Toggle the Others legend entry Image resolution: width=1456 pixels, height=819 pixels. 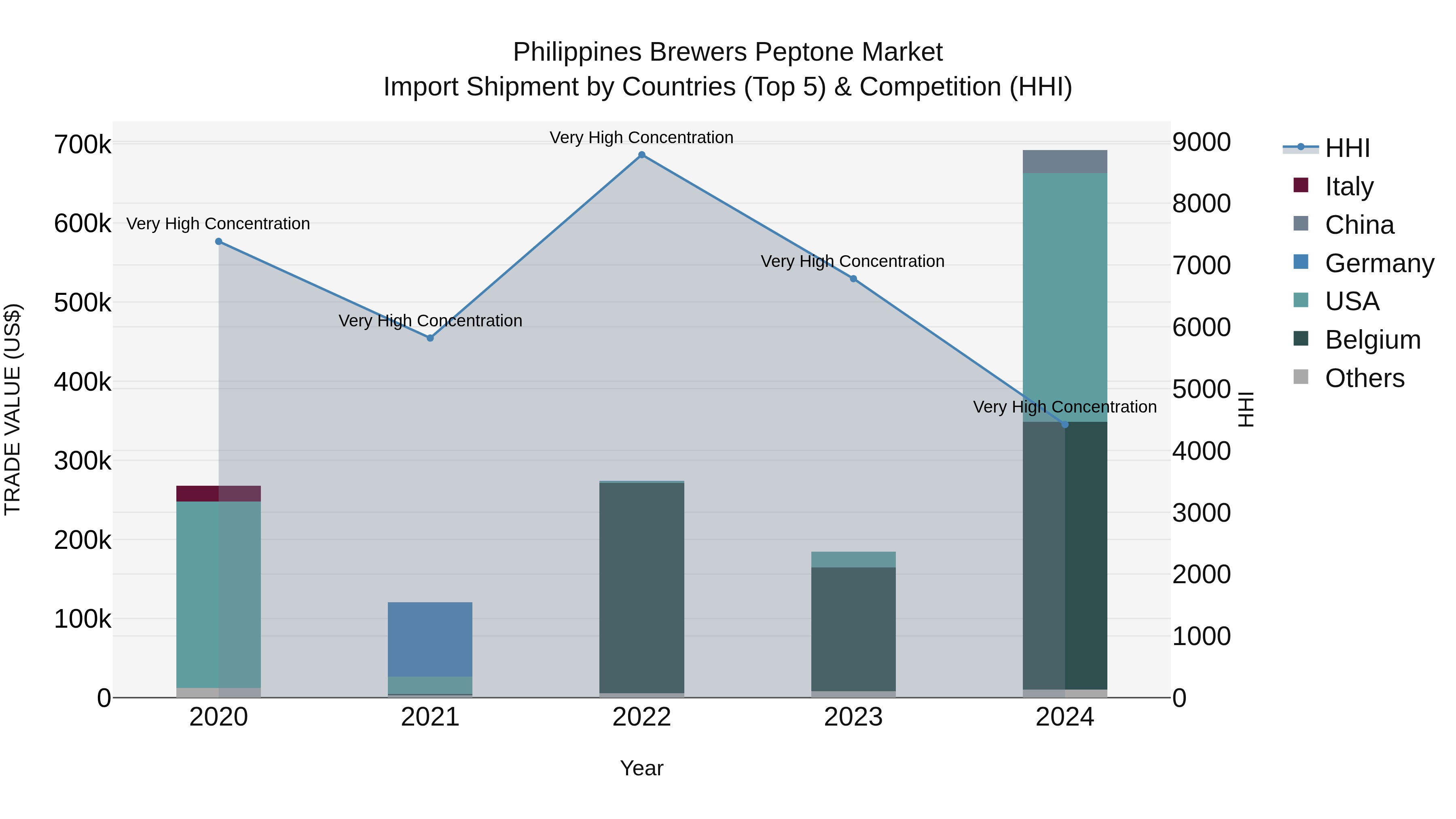pos(1348,378)
